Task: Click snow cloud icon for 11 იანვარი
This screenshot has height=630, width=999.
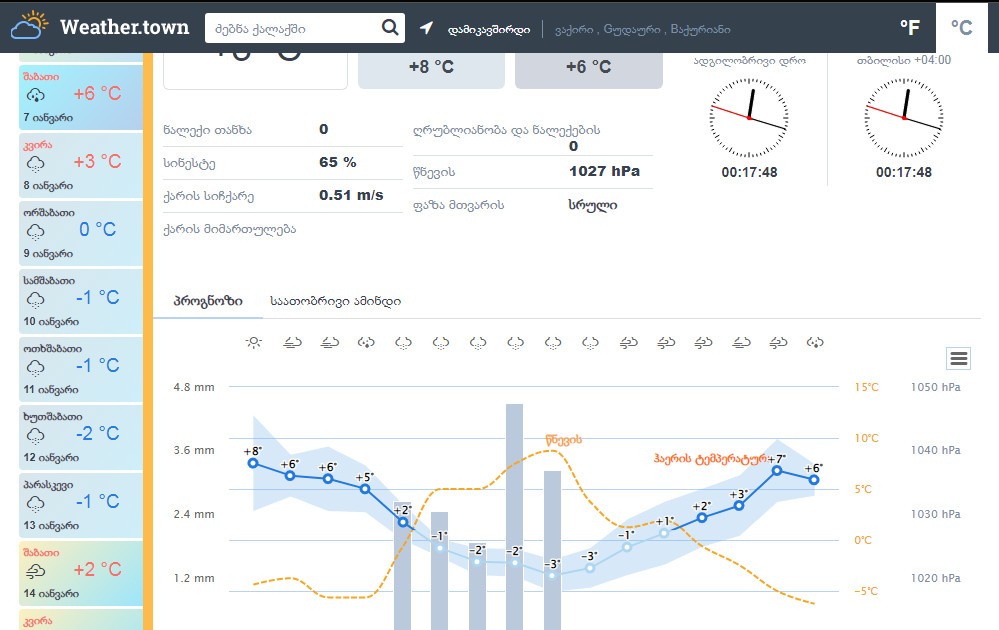Action: (x=36, y=368)
